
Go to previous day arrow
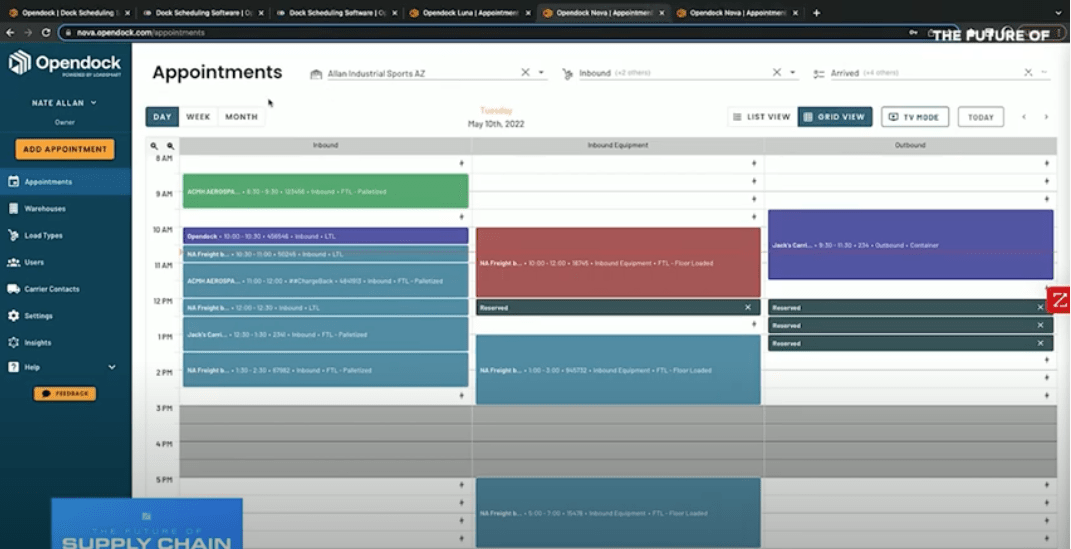coord(1024,117)
